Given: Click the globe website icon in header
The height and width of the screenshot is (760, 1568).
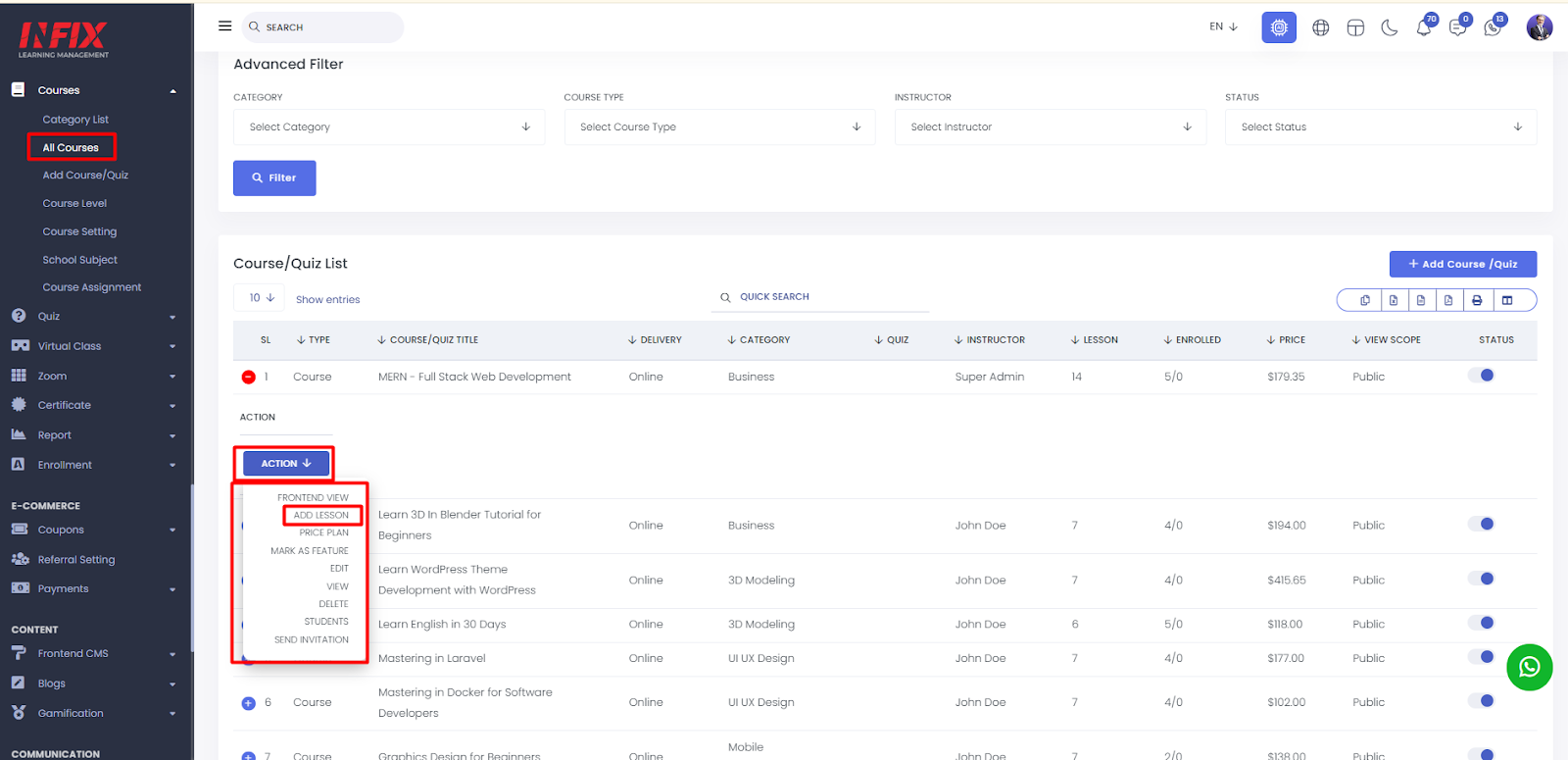Looking at the screenshot, I should (1321, 27).
